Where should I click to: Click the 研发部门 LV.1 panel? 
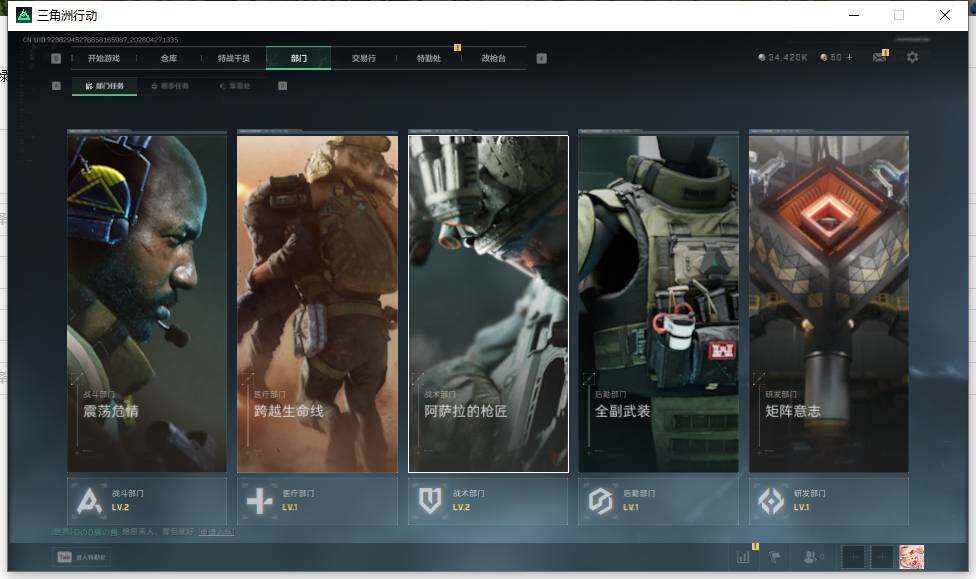[829, 501]
